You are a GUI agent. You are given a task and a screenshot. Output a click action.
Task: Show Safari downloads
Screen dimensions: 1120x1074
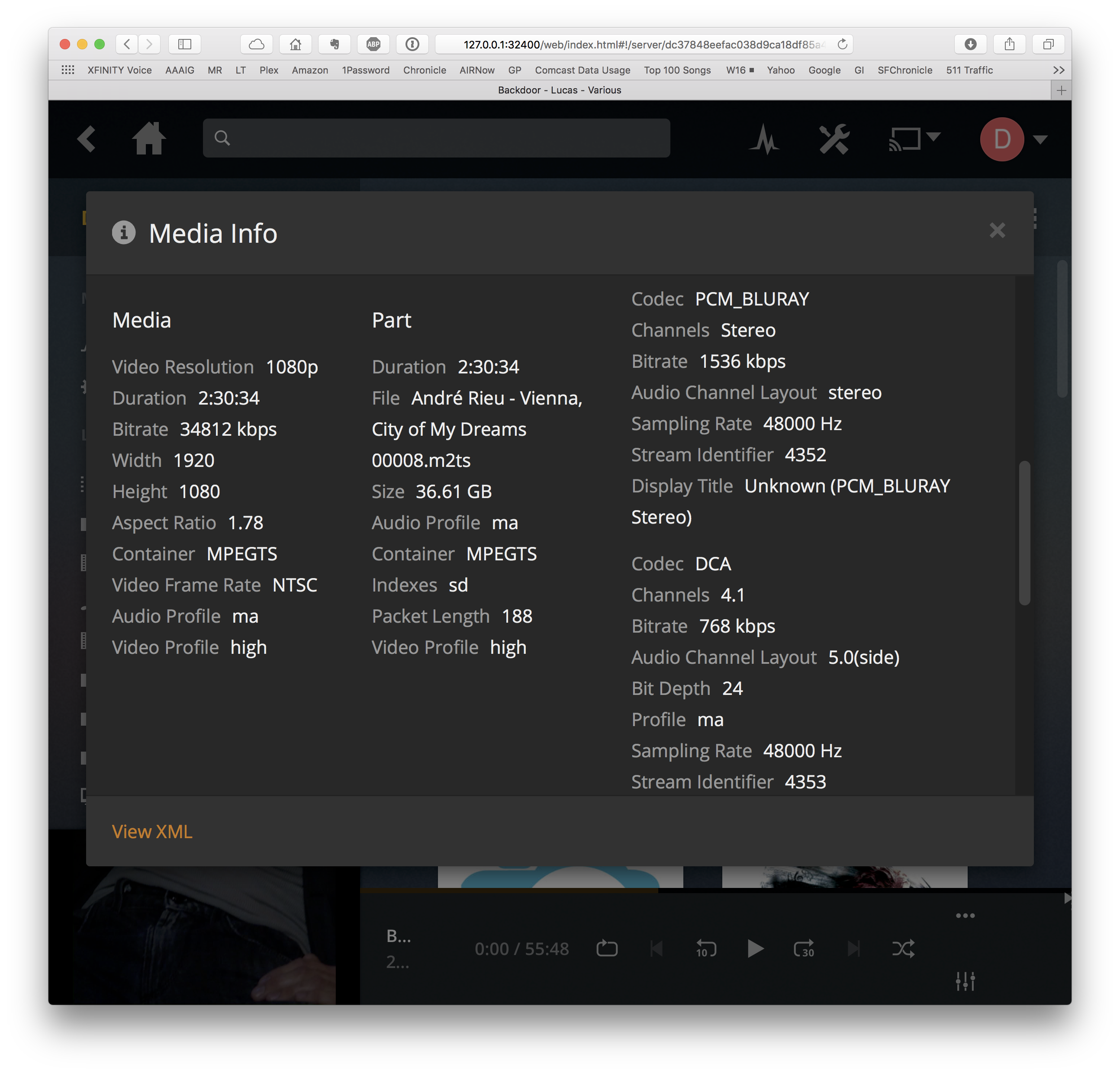point(970,44)
